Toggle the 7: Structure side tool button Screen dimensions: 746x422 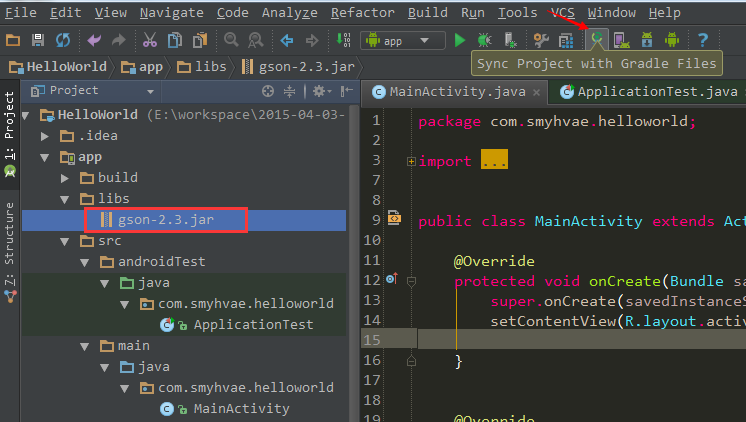point(10,251)
